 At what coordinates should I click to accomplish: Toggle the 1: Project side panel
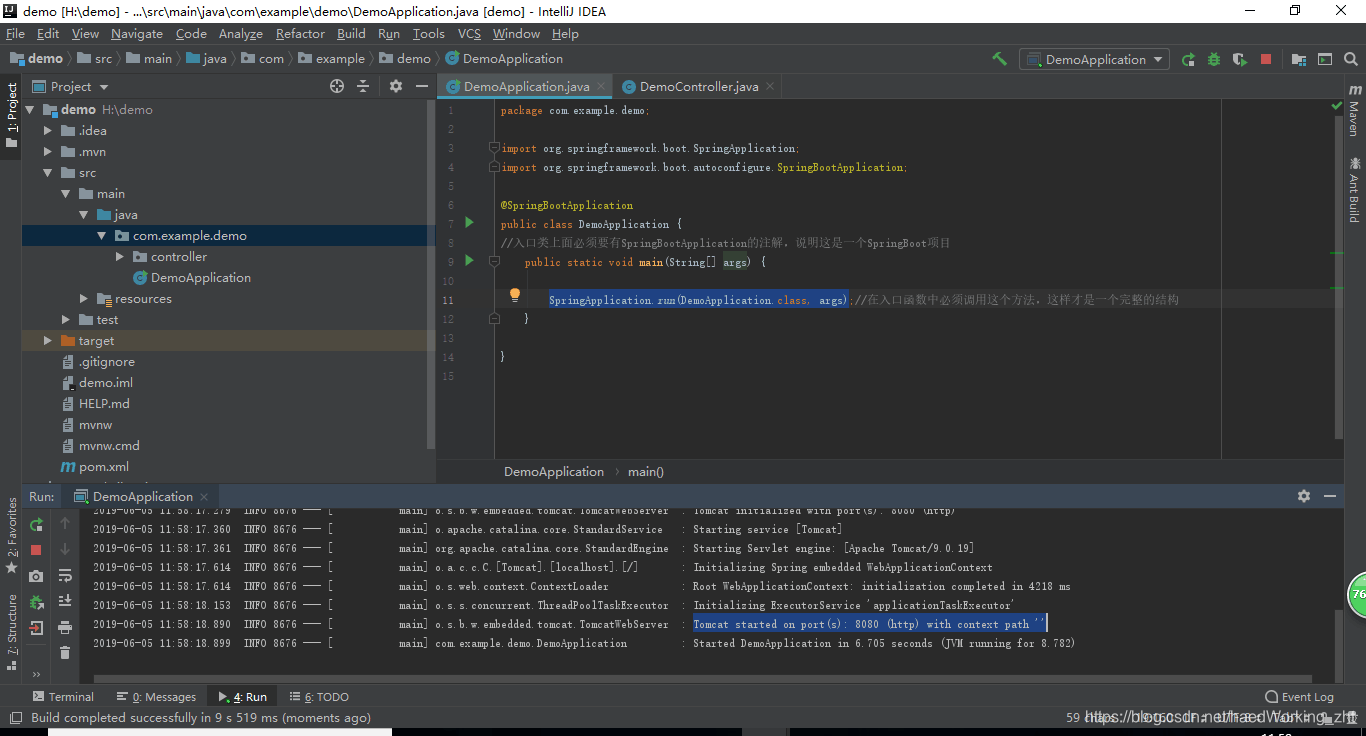[x=12, y=115]
